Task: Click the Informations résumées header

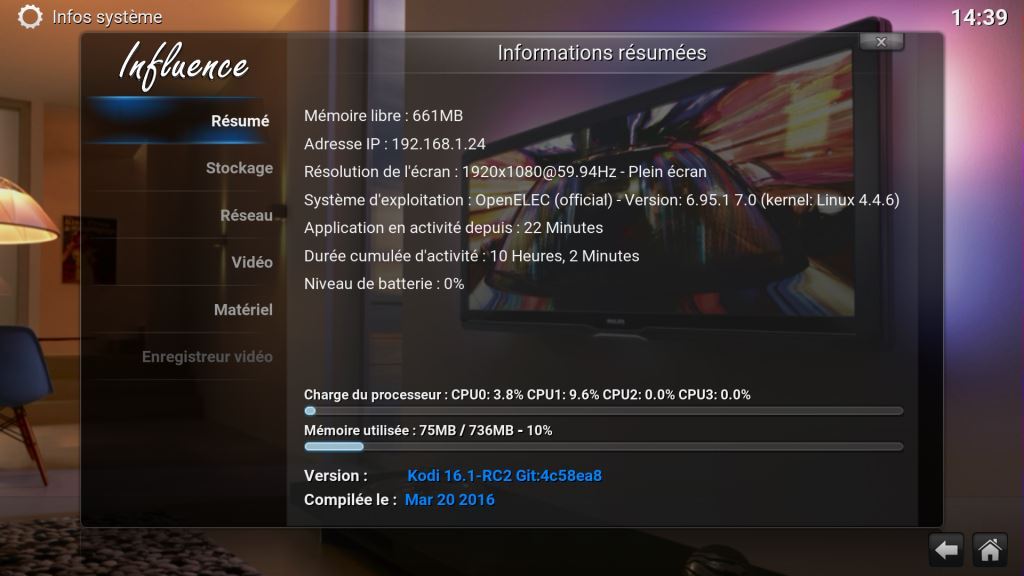Action: 602,53
